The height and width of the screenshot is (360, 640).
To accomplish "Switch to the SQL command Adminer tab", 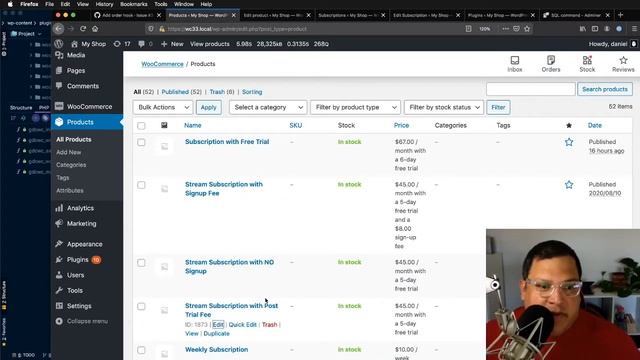I will pyautogui.click(x=576, y=15).
